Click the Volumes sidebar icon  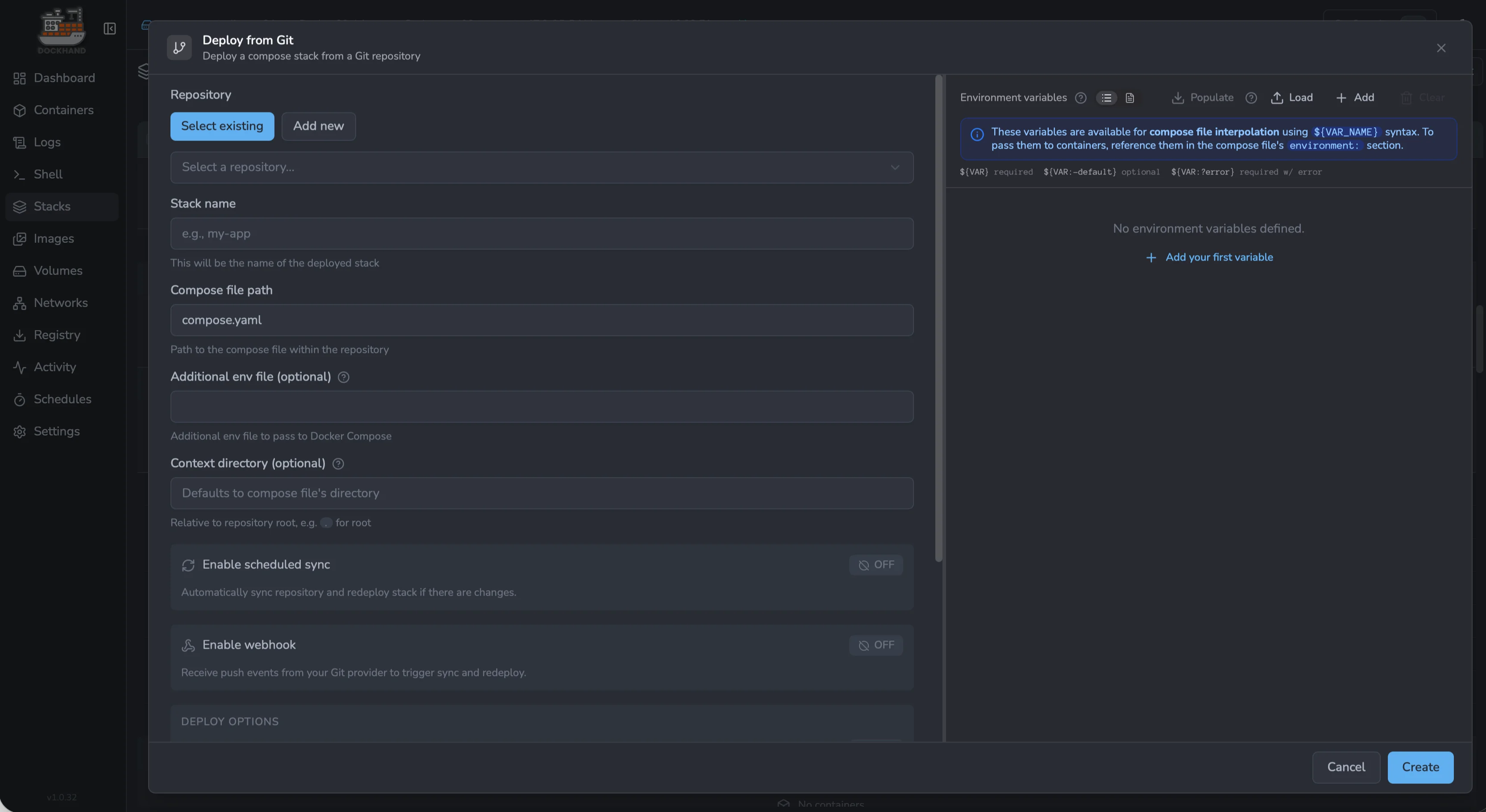tap(20, 271)
